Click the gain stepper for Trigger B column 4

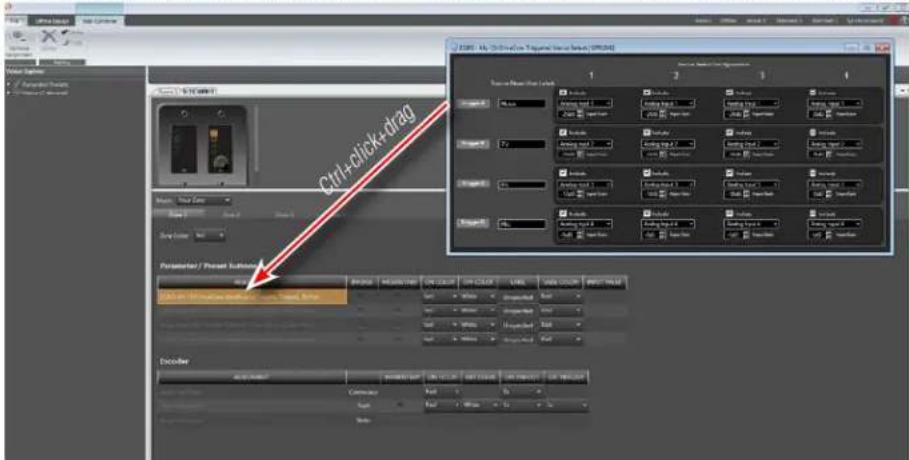831,154
